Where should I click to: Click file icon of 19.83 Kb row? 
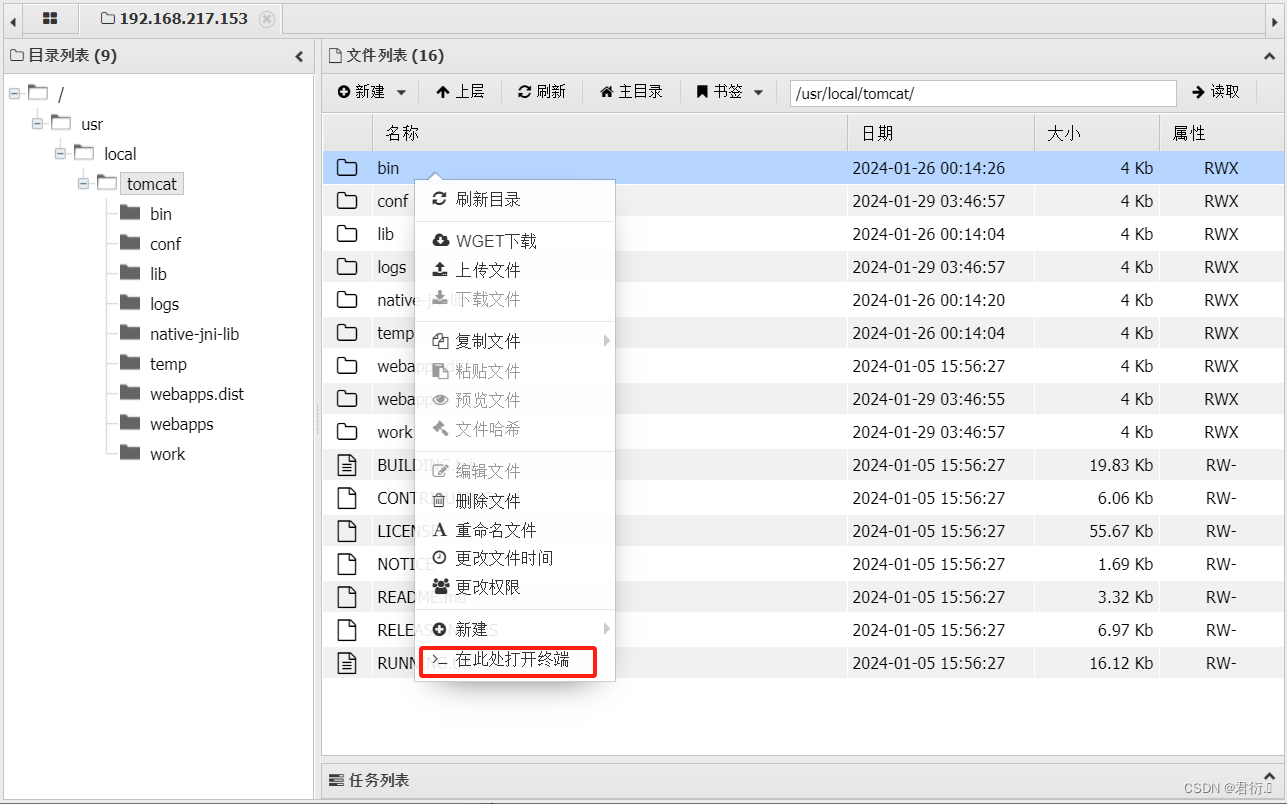click(x=347, y=465)
